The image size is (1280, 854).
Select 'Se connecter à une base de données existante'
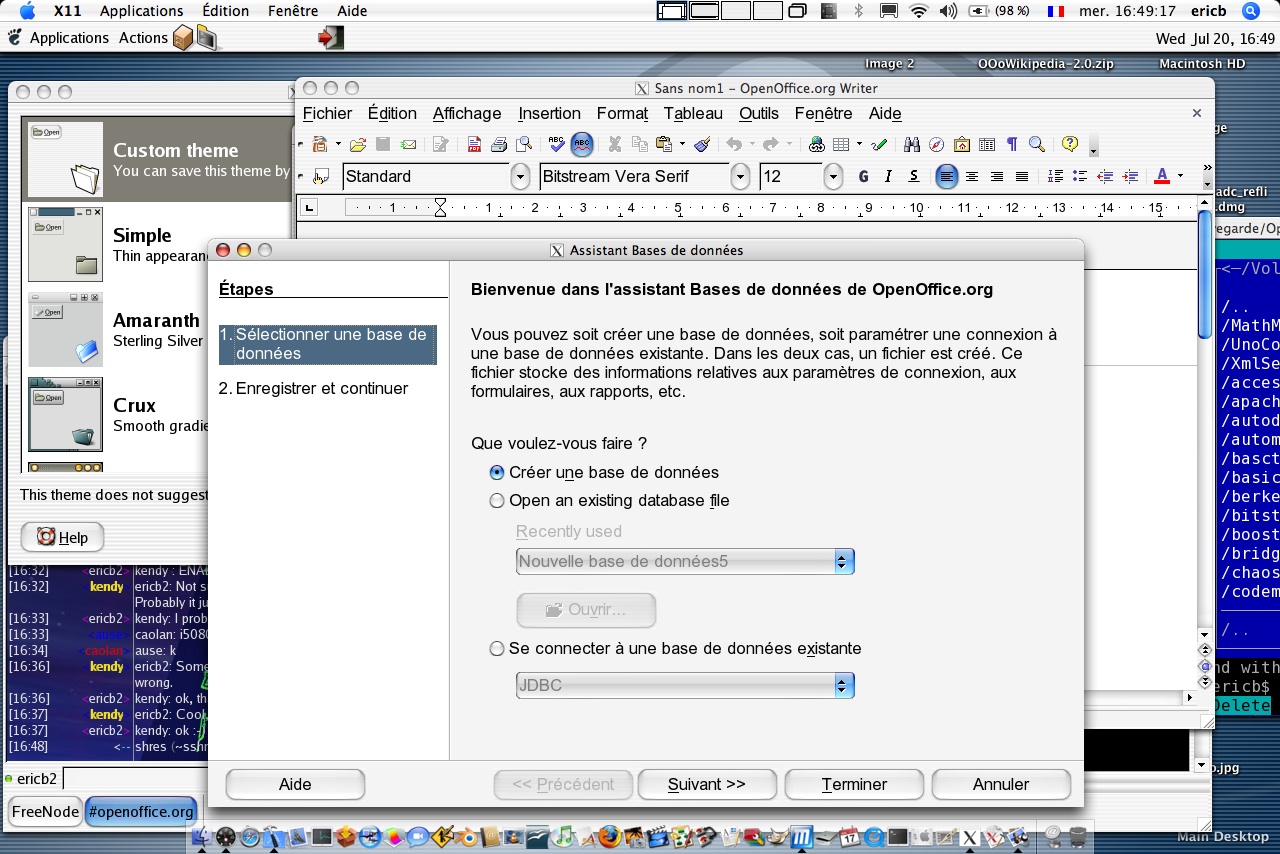pos(497,649)
